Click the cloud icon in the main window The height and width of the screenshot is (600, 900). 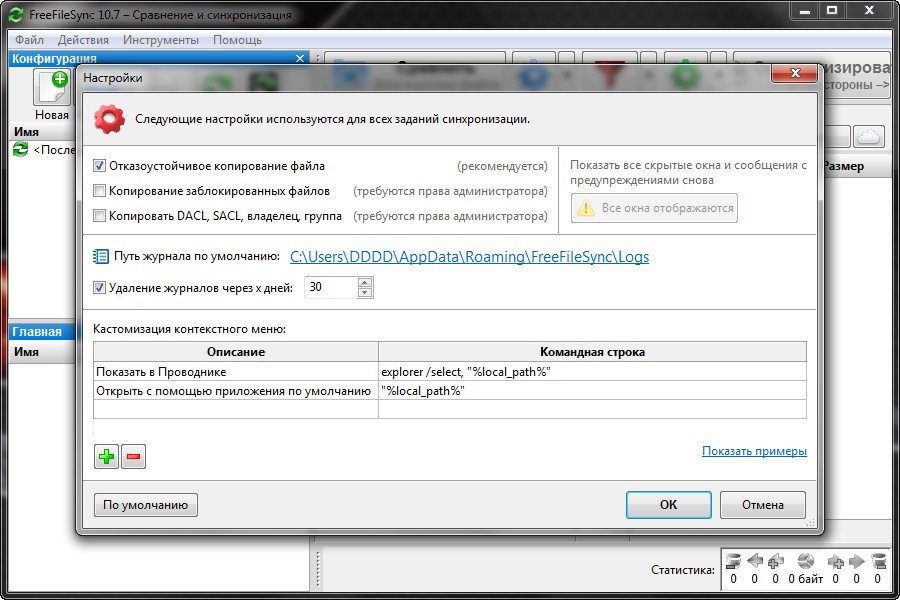pyautogui.click(x=869, y=137)
